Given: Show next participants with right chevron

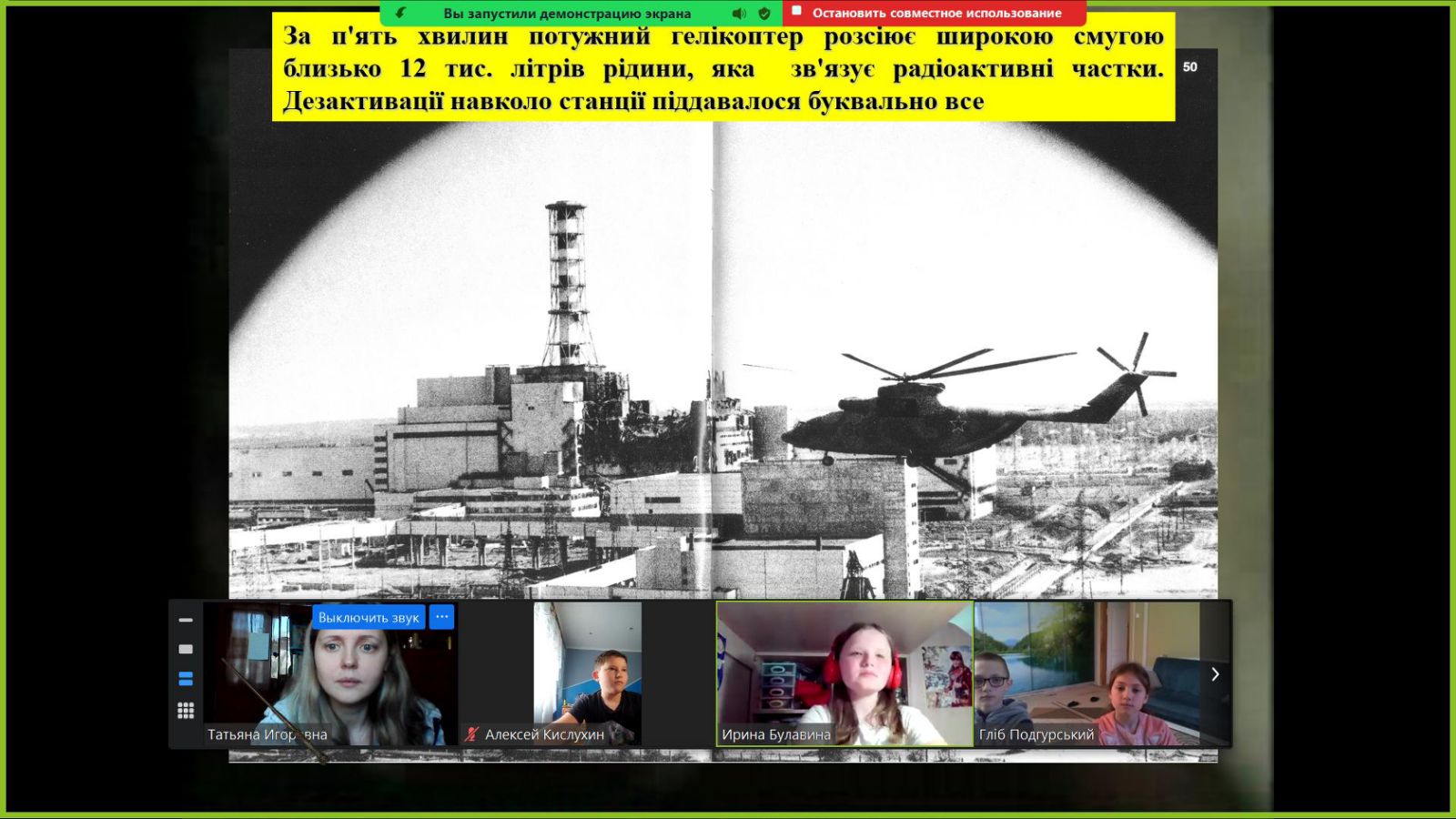Looking at the screenshot, I should 1215,674.
